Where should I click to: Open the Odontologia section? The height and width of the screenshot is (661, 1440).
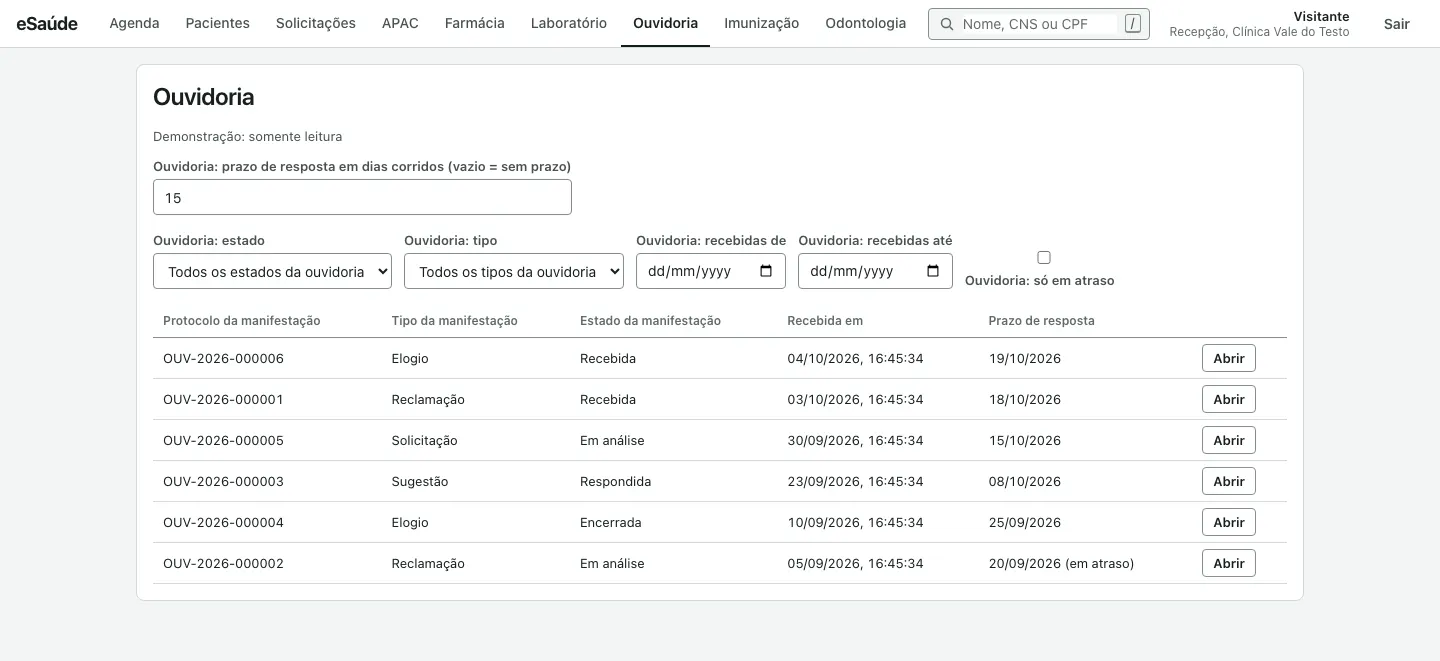pos(866,23)
